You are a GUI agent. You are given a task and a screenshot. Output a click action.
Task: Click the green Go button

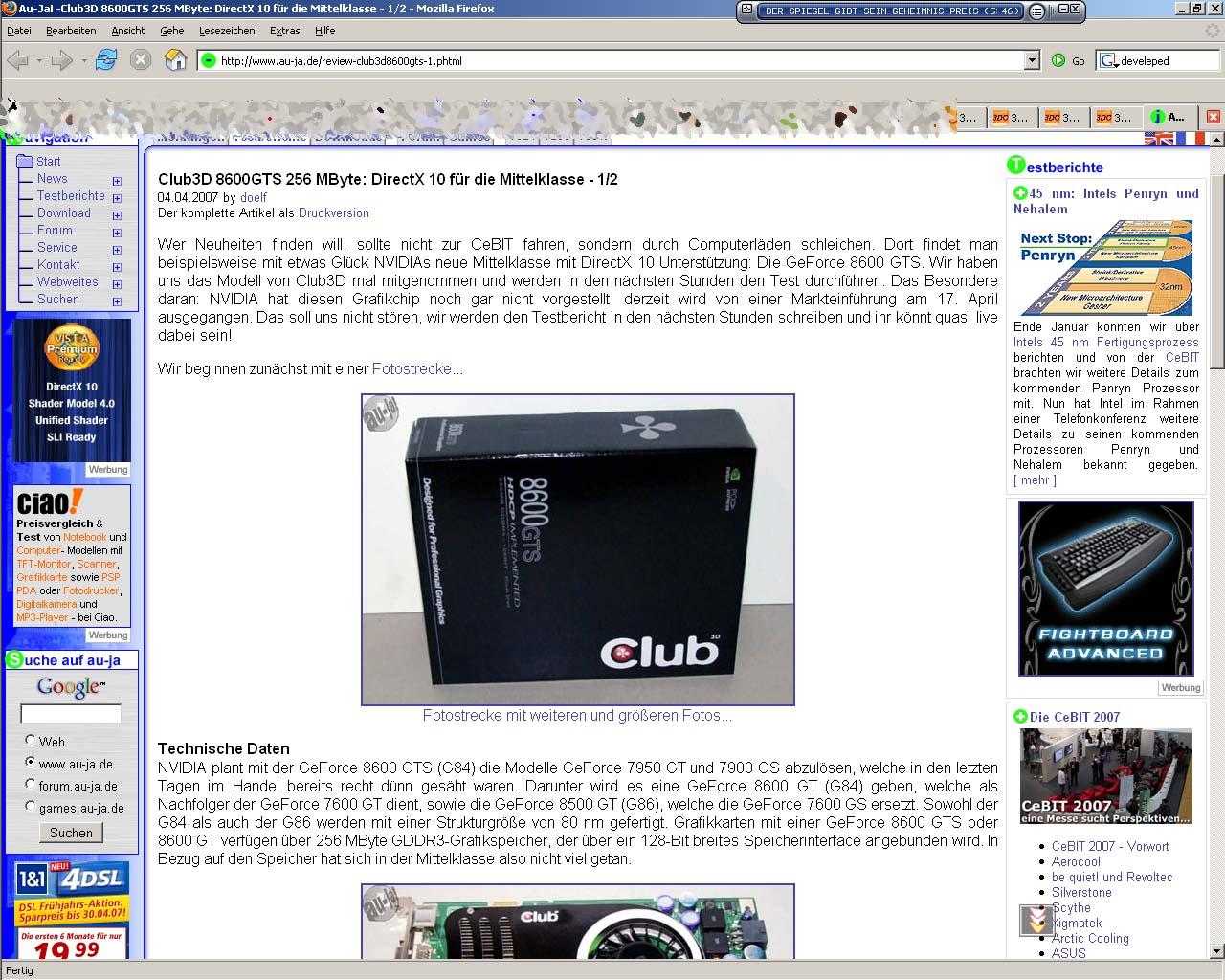click(1068, 60)
